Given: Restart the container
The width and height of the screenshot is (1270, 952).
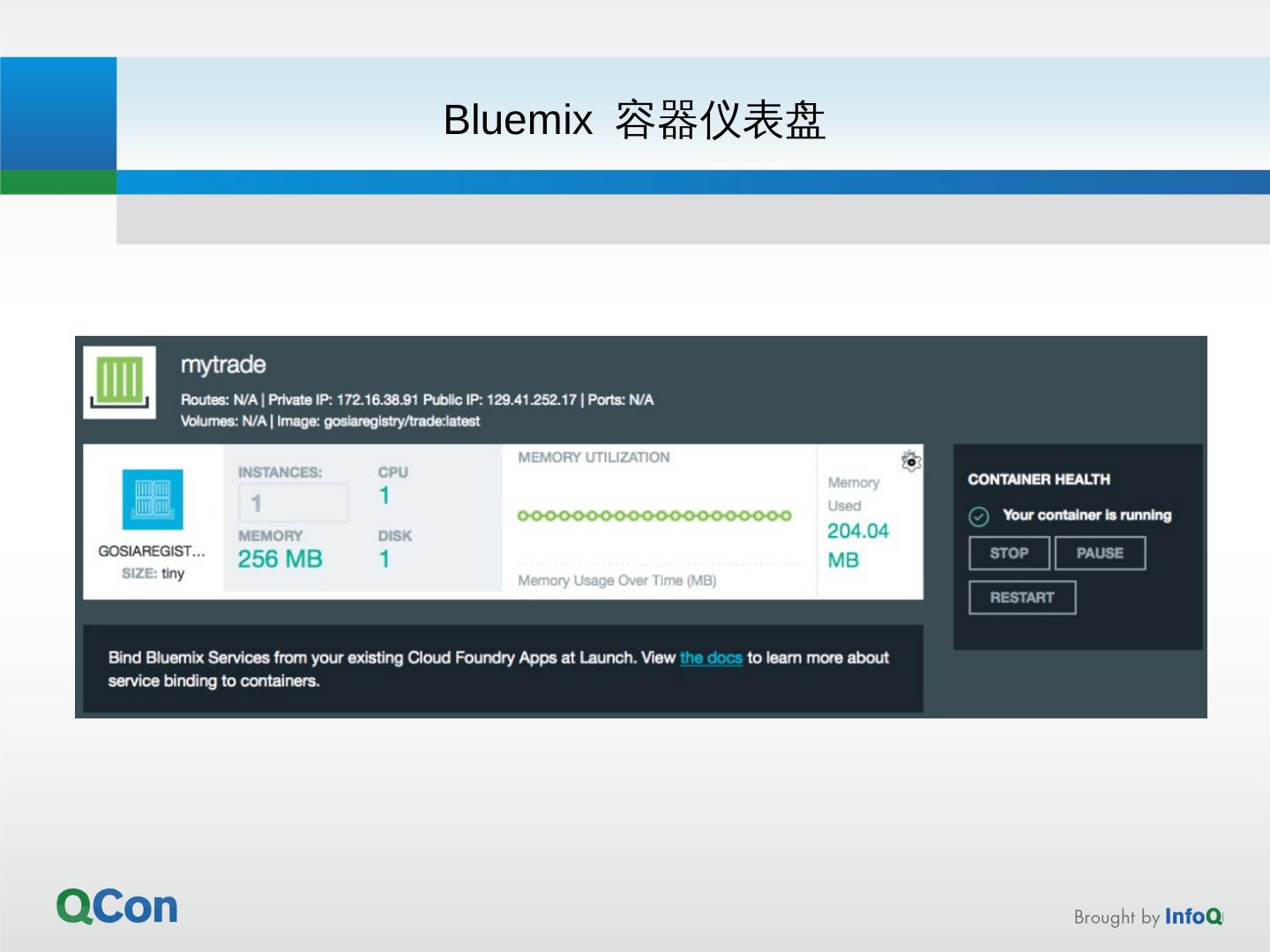Looking at the screenshot, I should (1022, 598).
